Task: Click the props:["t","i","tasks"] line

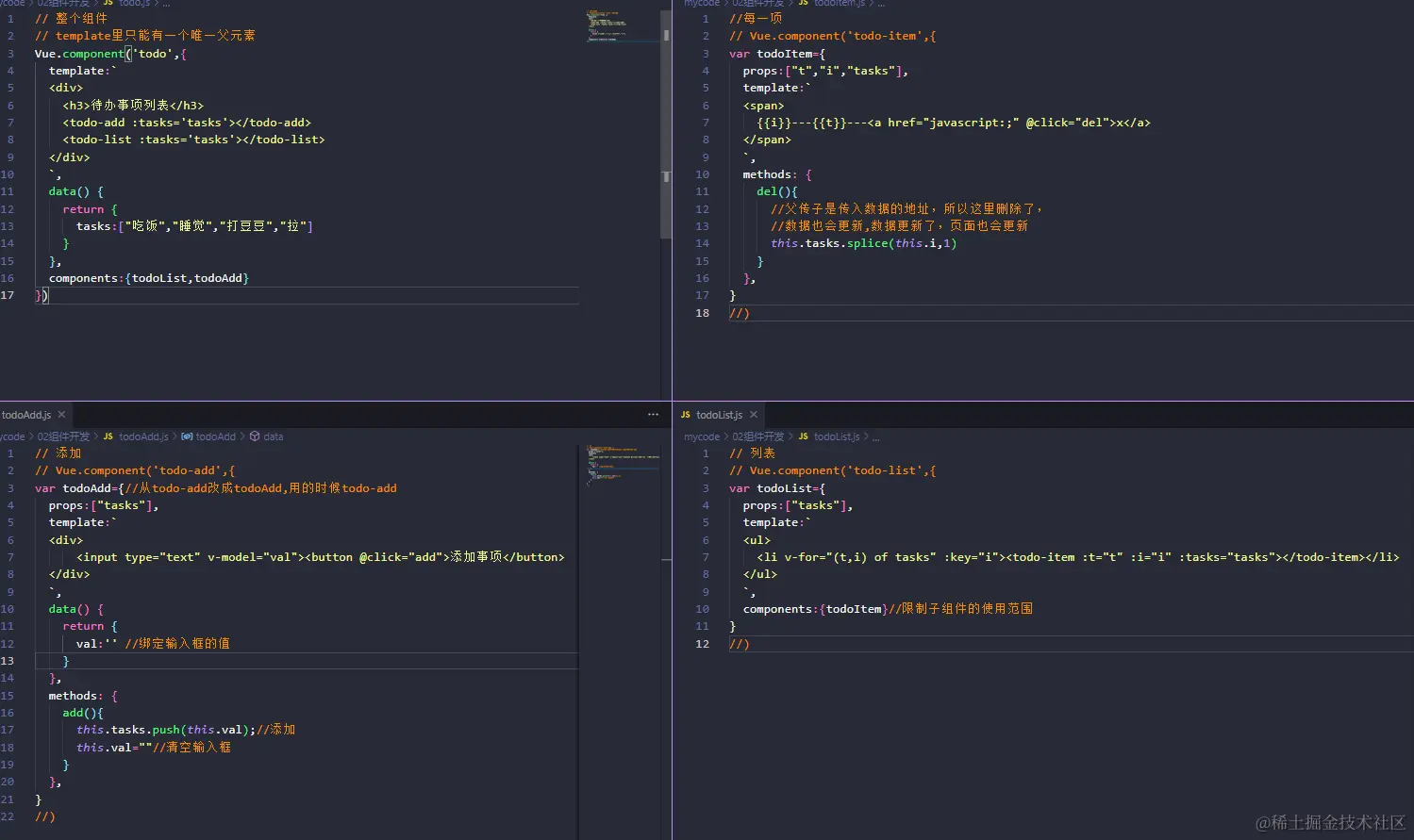Action: pos(825,71)
